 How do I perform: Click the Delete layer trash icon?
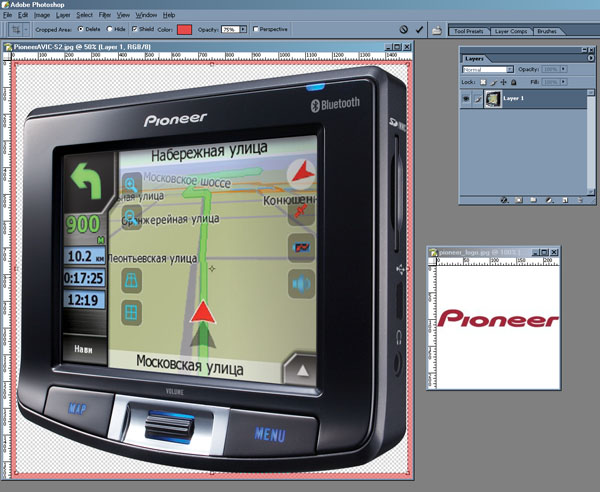tap(580, 200)
